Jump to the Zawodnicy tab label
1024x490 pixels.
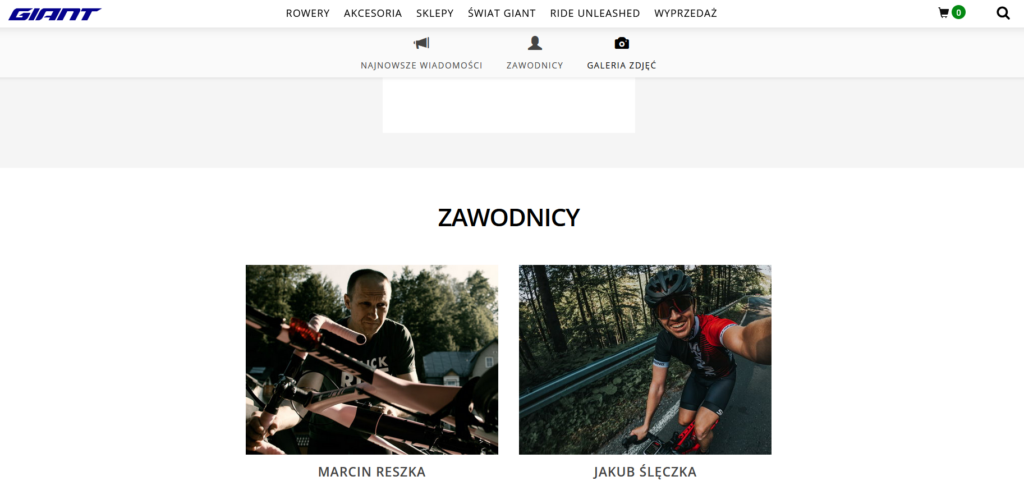pos(535,65)
